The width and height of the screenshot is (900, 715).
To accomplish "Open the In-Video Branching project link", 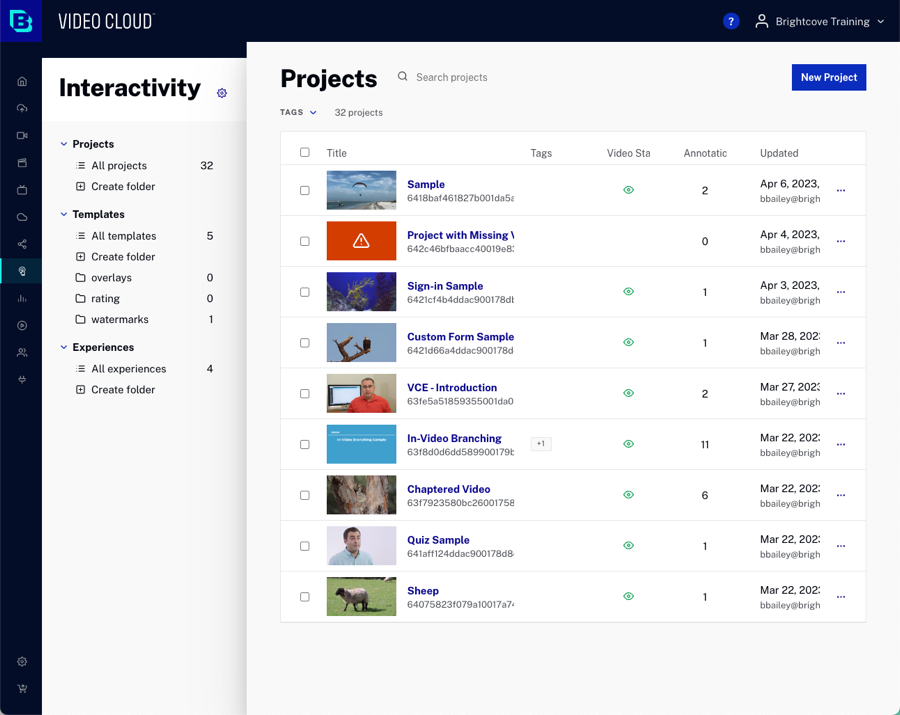I will (454, 438).
